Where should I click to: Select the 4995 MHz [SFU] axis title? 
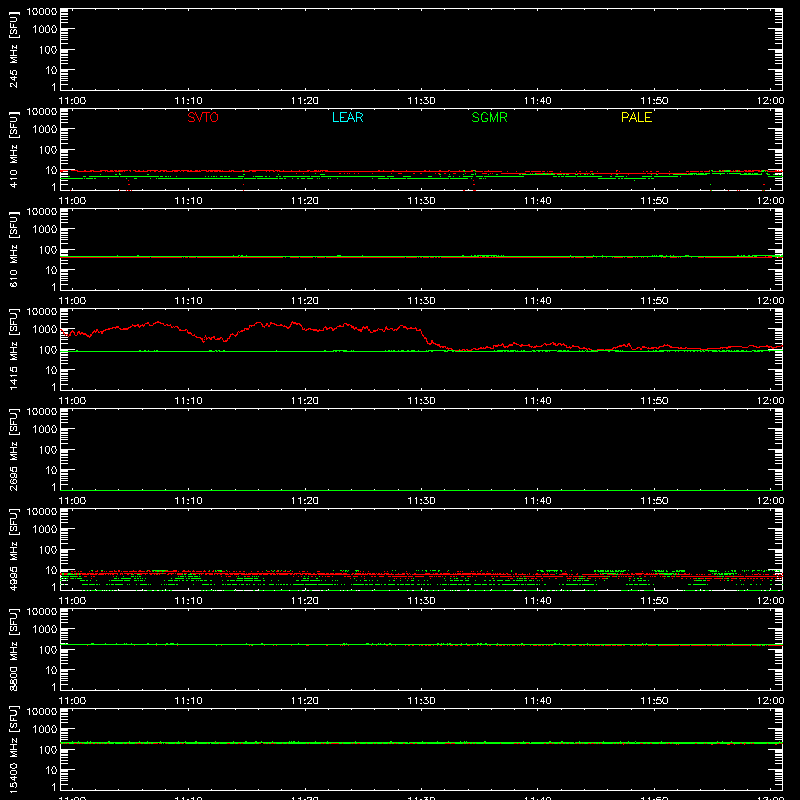tap(13, 549)
